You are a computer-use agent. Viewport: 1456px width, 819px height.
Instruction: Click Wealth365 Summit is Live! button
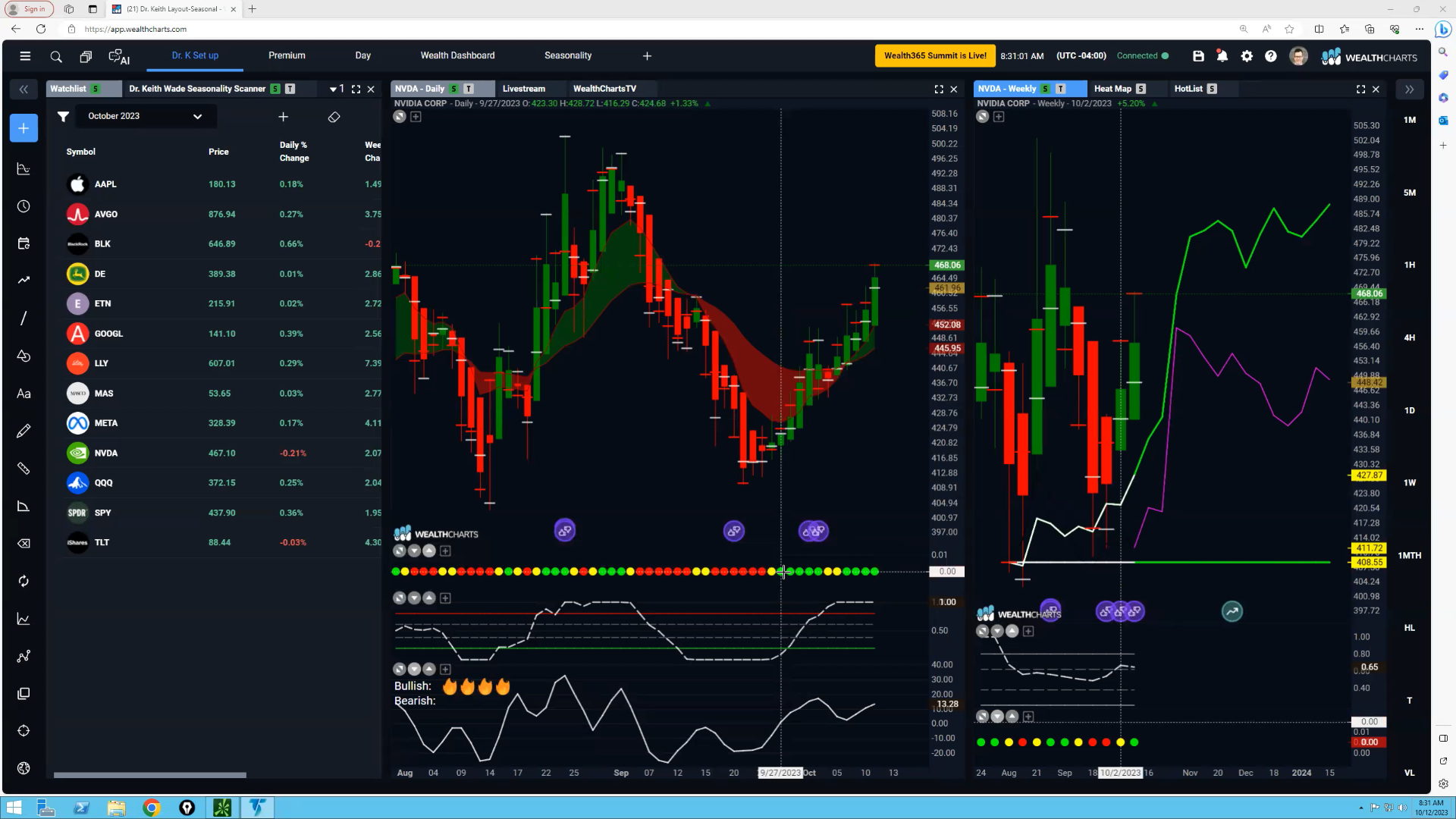[x=935, y=55]
